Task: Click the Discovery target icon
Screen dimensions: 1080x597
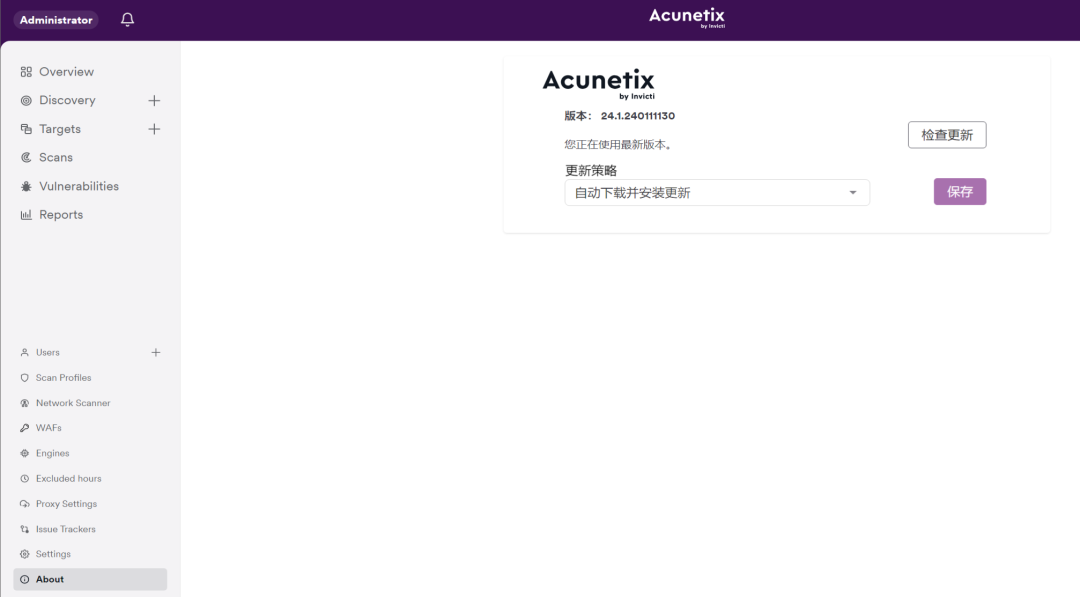Action: 26,101
